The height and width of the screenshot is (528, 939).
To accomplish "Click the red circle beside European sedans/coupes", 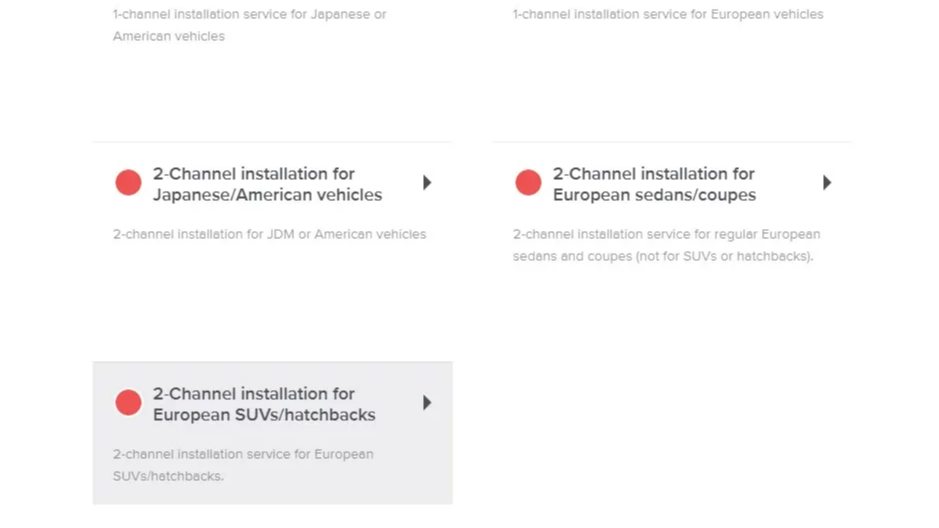I will click(528, 183).
